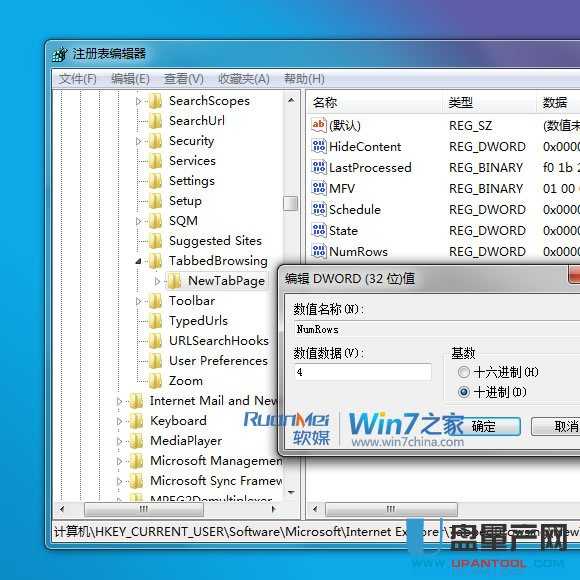Click the SearchUrl folder icon
Screen dimensions: 580x580
pyautogui.click(x=155, y=121)
